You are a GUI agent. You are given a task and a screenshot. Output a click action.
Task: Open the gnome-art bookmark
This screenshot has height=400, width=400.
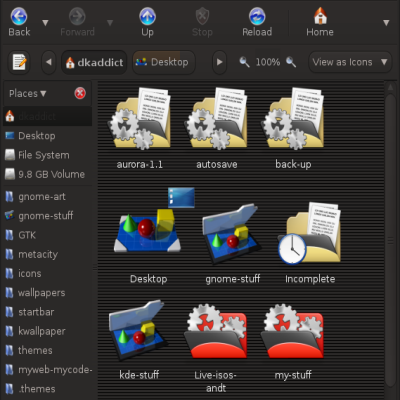48,197
